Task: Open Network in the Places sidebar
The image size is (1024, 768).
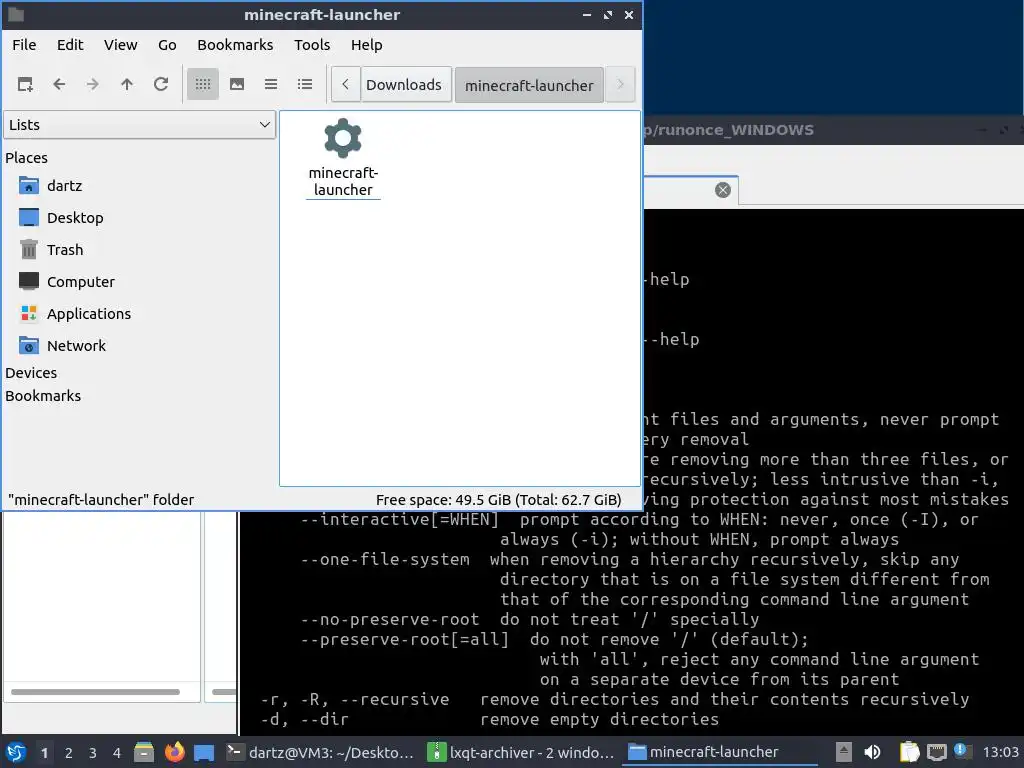Action: pos(76,346)
